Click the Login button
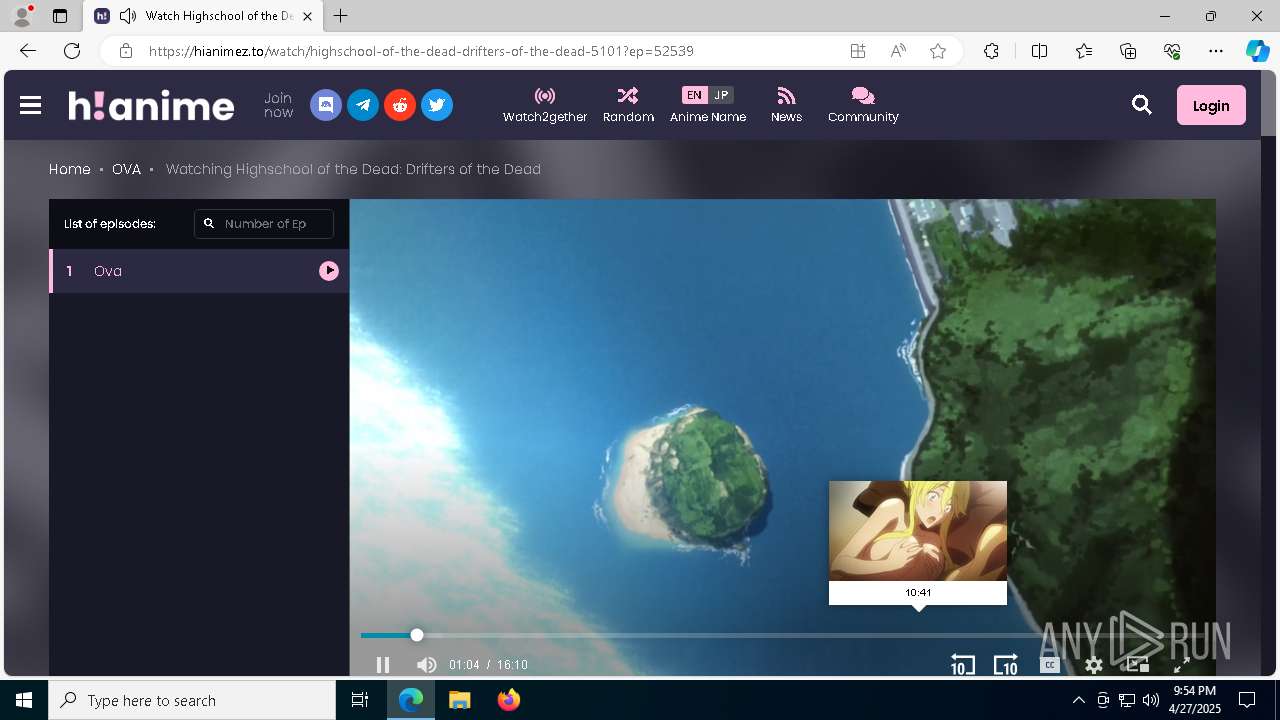Image resolution: width=1280 pixels, height=720 pixels. click(x=1211, y=105)
